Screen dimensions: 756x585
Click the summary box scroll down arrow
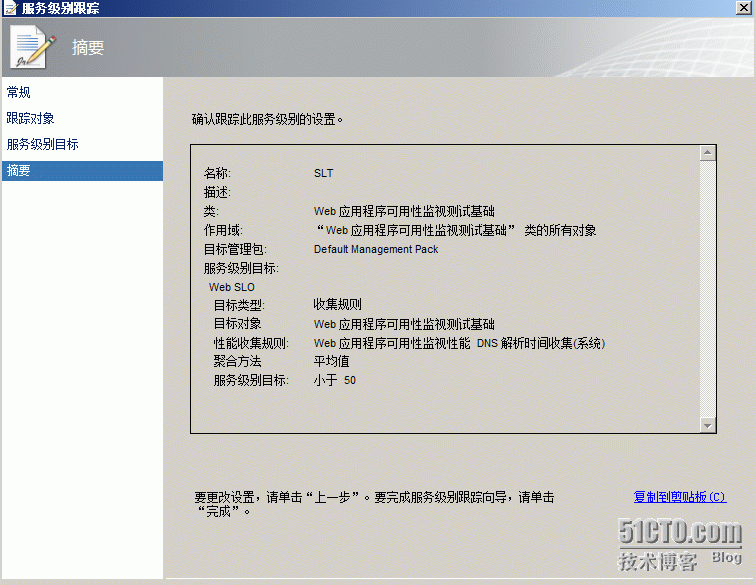click(x=707, y=425)
